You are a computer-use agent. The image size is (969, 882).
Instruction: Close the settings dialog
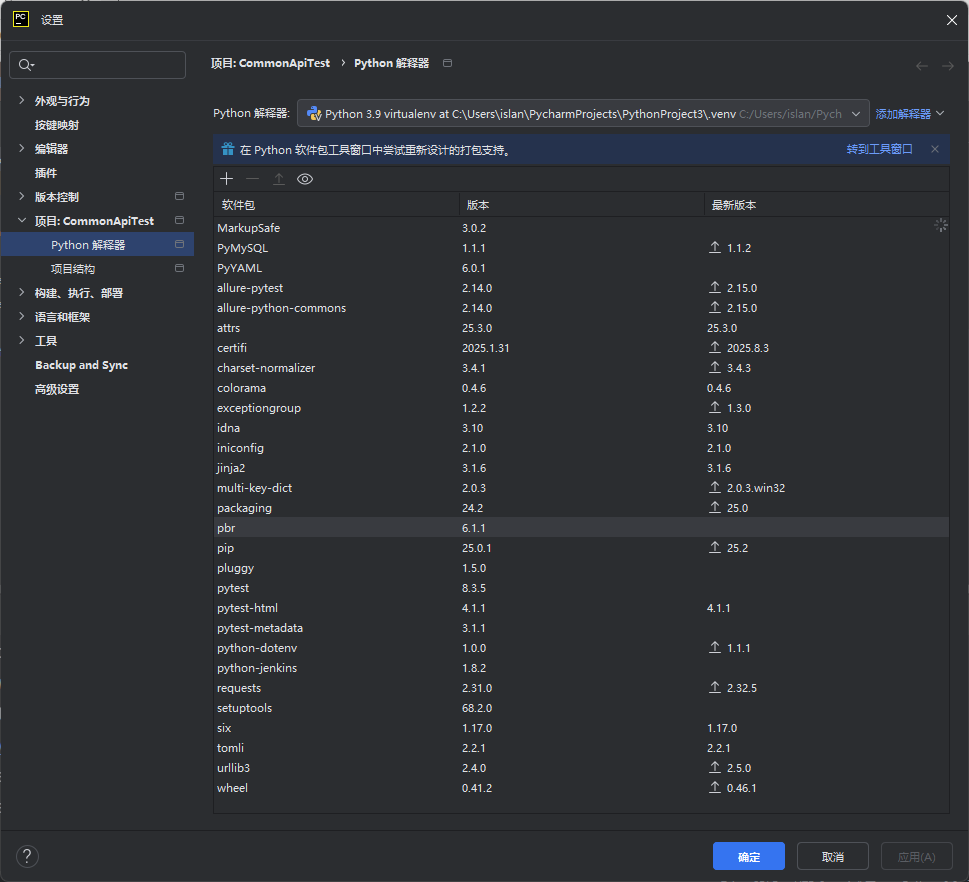pyautogui.click(x=951, y=20)
